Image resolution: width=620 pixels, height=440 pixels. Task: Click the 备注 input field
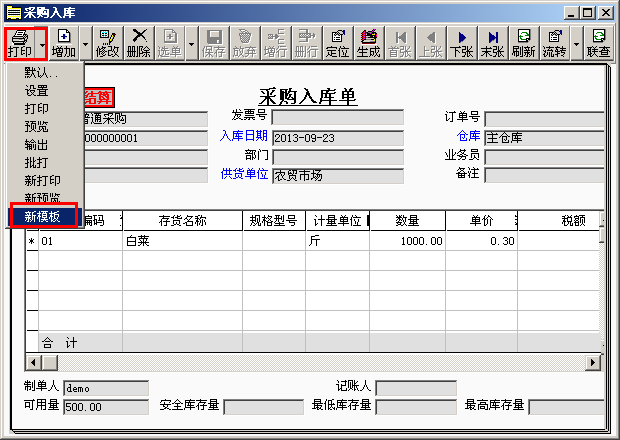click(545, 175)
